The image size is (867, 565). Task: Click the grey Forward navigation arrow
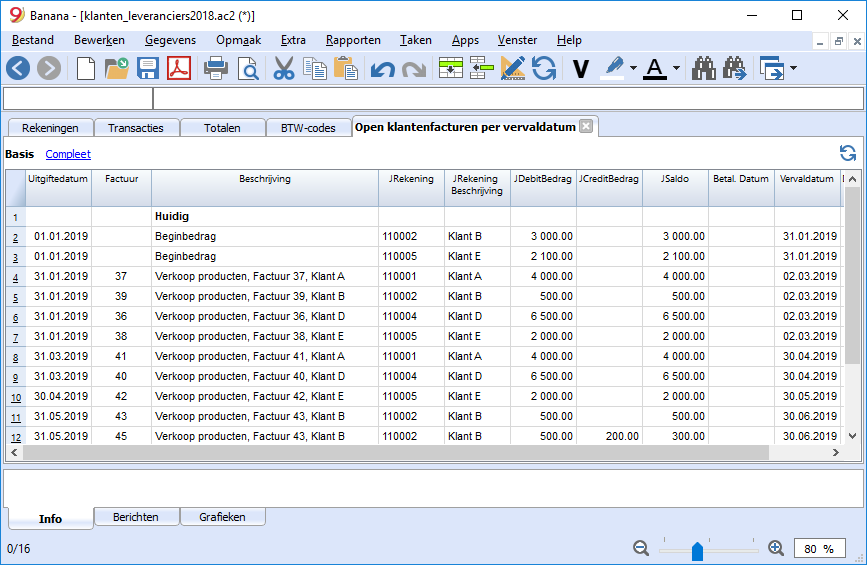(49, 69)
